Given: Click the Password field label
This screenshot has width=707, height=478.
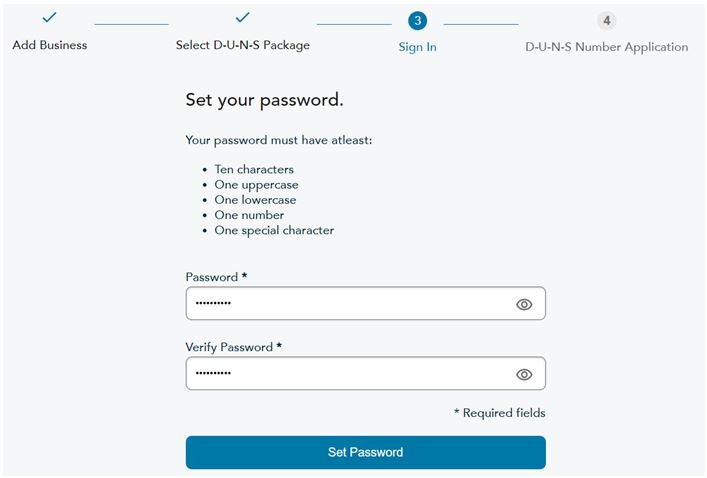Looking at the screenshot, I should point(215,277).
